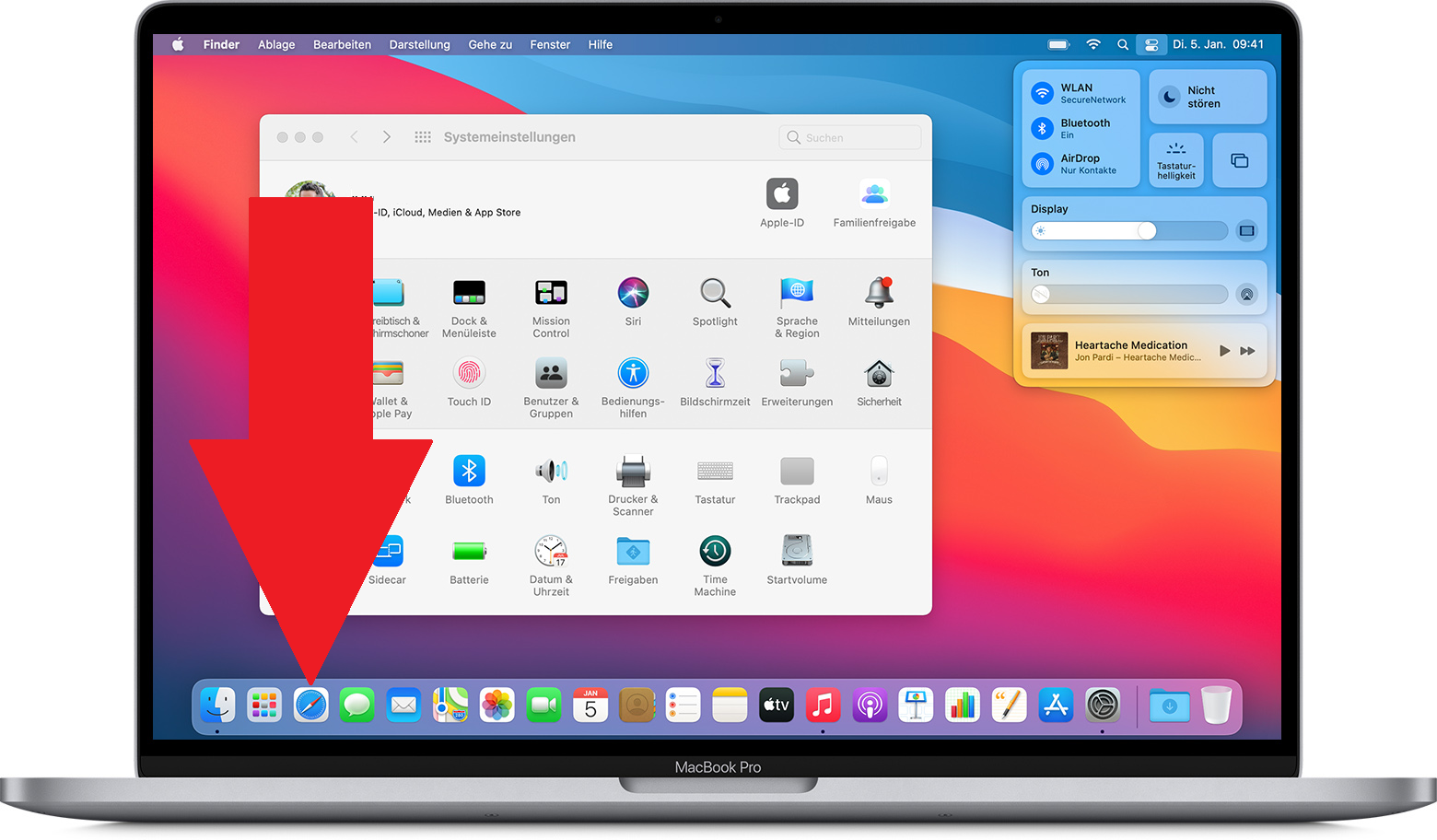Open the Ablage menu
This screenshot has width=1437, height=840.
(276, 44)
